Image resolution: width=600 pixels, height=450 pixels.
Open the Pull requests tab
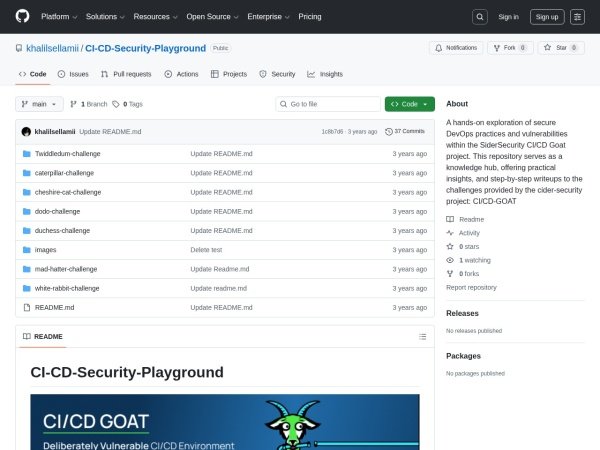pos(126,74)
